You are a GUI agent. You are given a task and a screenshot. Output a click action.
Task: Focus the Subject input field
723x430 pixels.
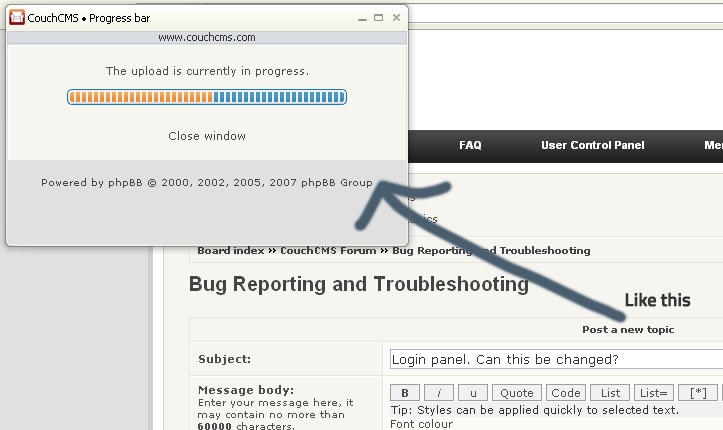[556, 359]
